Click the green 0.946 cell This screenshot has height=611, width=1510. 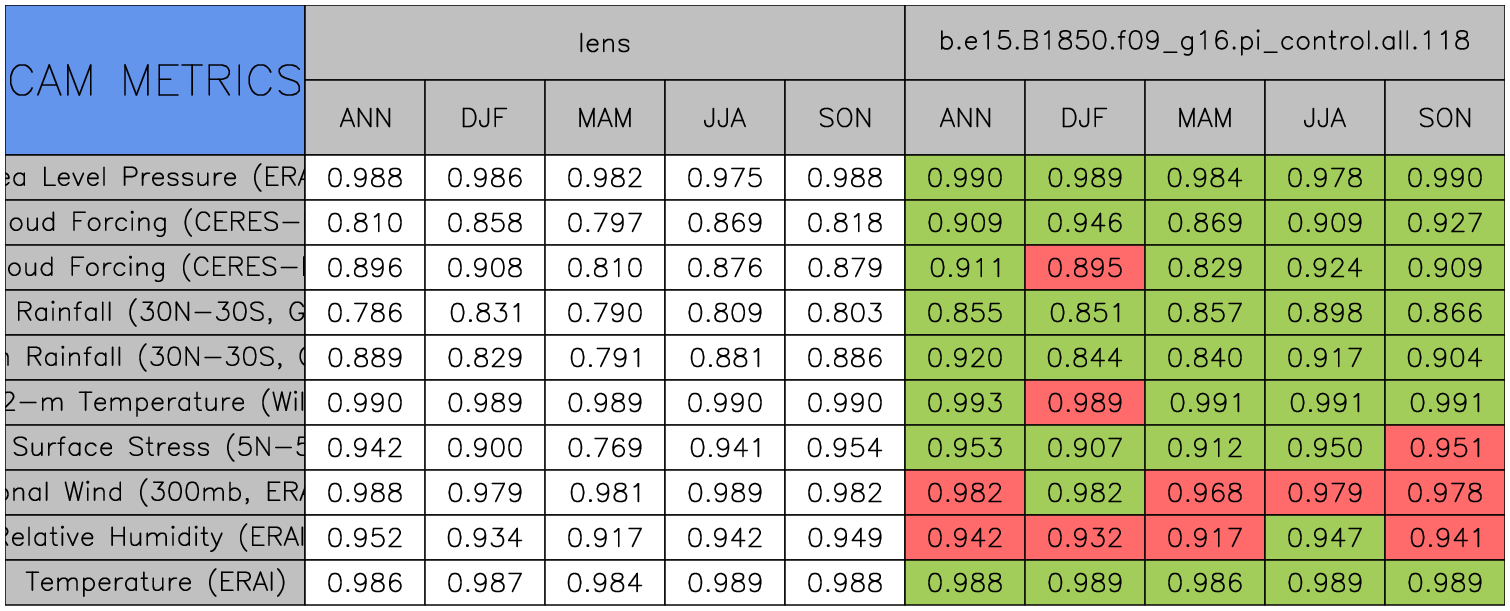(x=1084, y=223)
